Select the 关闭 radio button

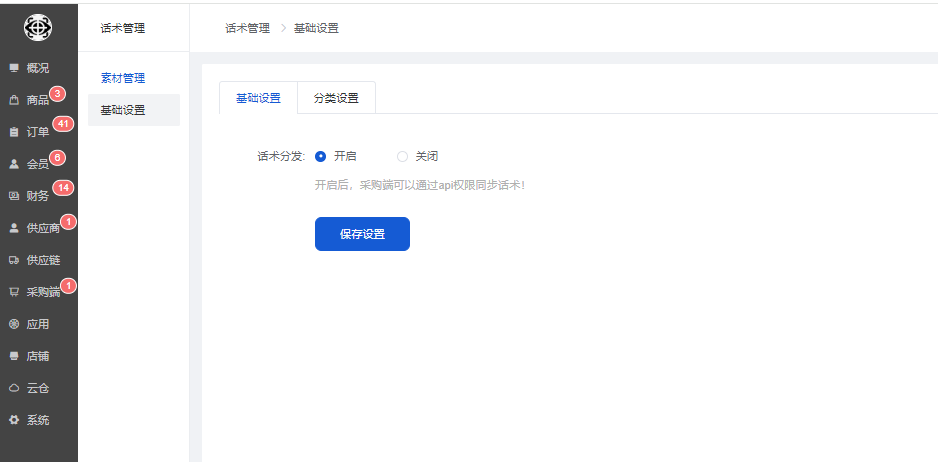pos(403,156)
